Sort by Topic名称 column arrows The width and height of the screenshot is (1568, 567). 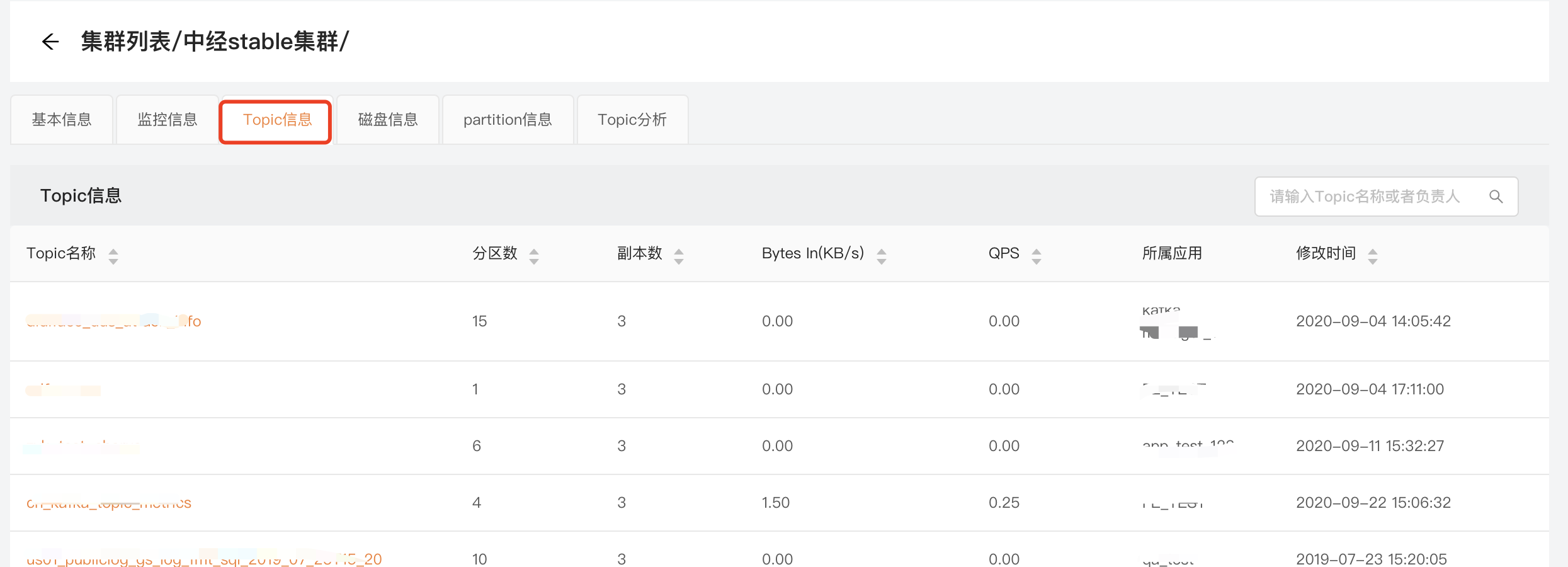pos(113,256)
